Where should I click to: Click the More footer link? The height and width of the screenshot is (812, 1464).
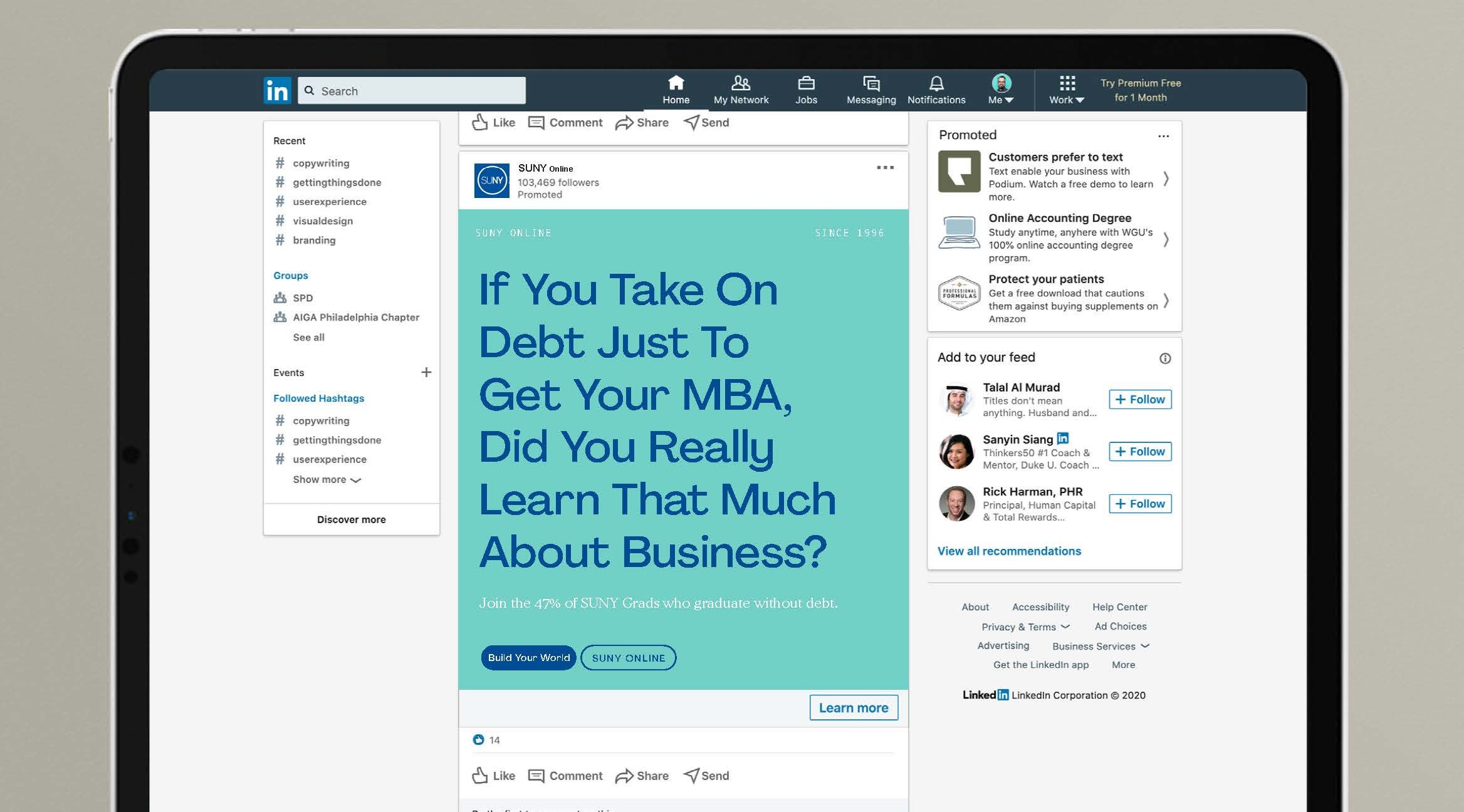coord(1123,665)
